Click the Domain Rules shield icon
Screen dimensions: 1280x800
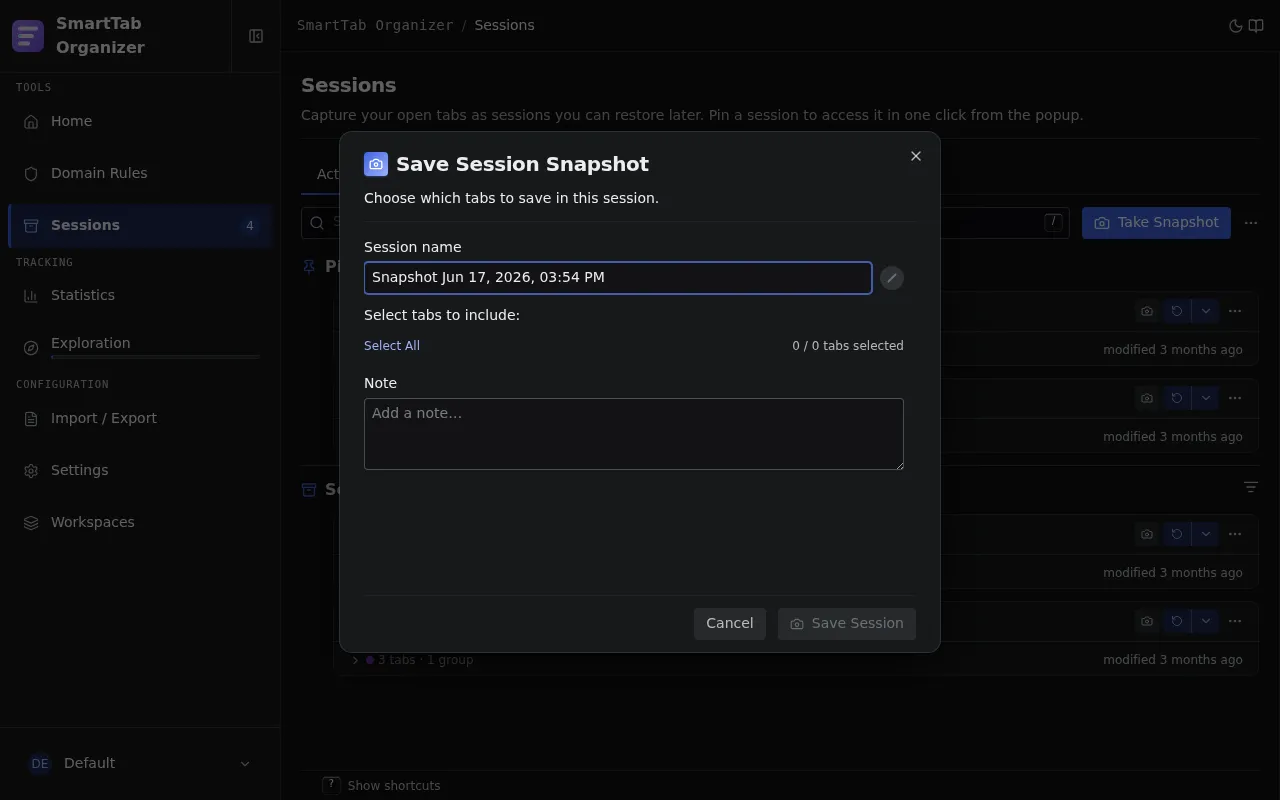pos(31,174)
